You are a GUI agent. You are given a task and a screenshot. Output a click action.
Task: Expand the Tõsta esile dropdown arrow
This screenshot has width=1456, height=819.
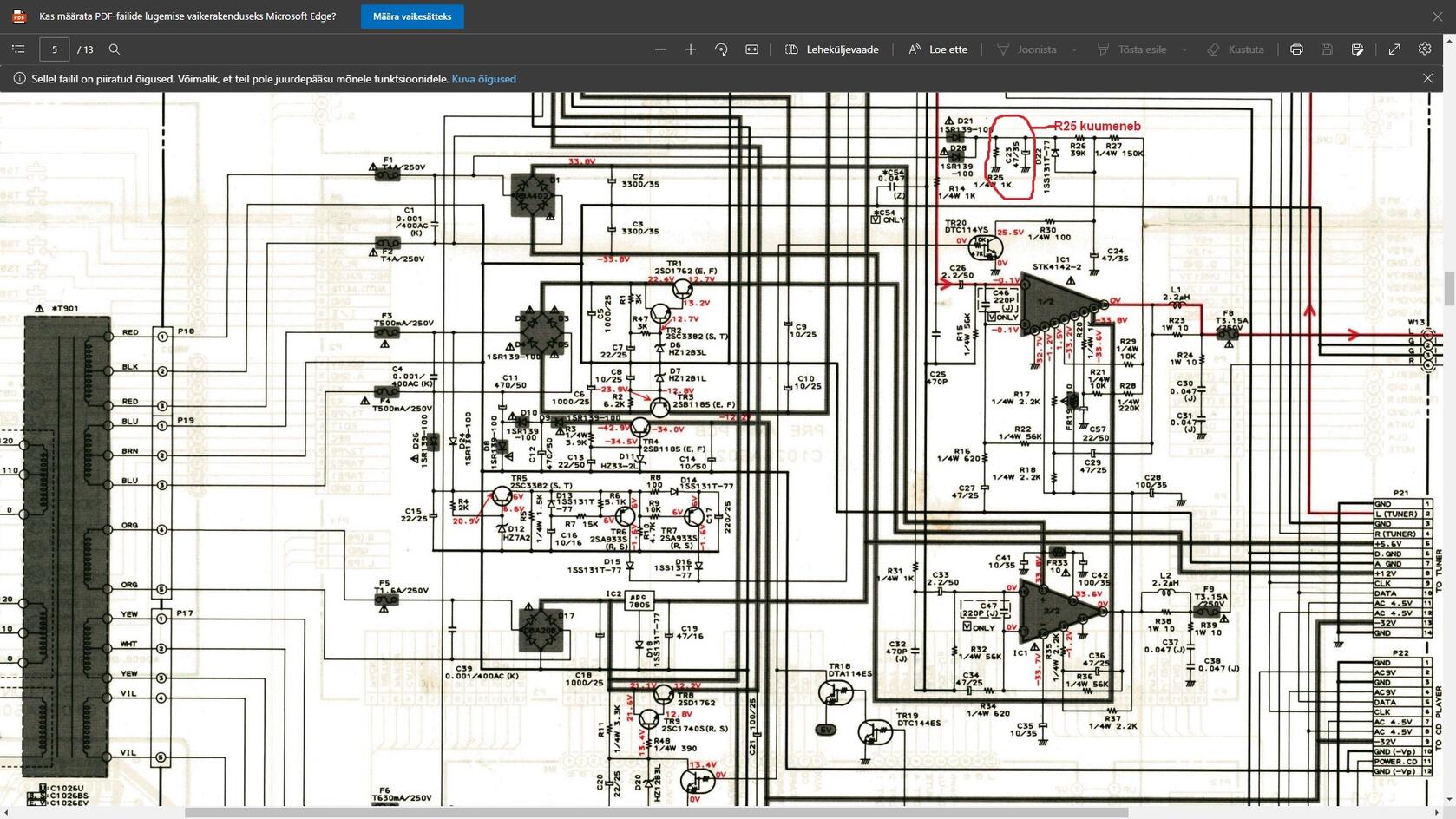coord(1184,49)
